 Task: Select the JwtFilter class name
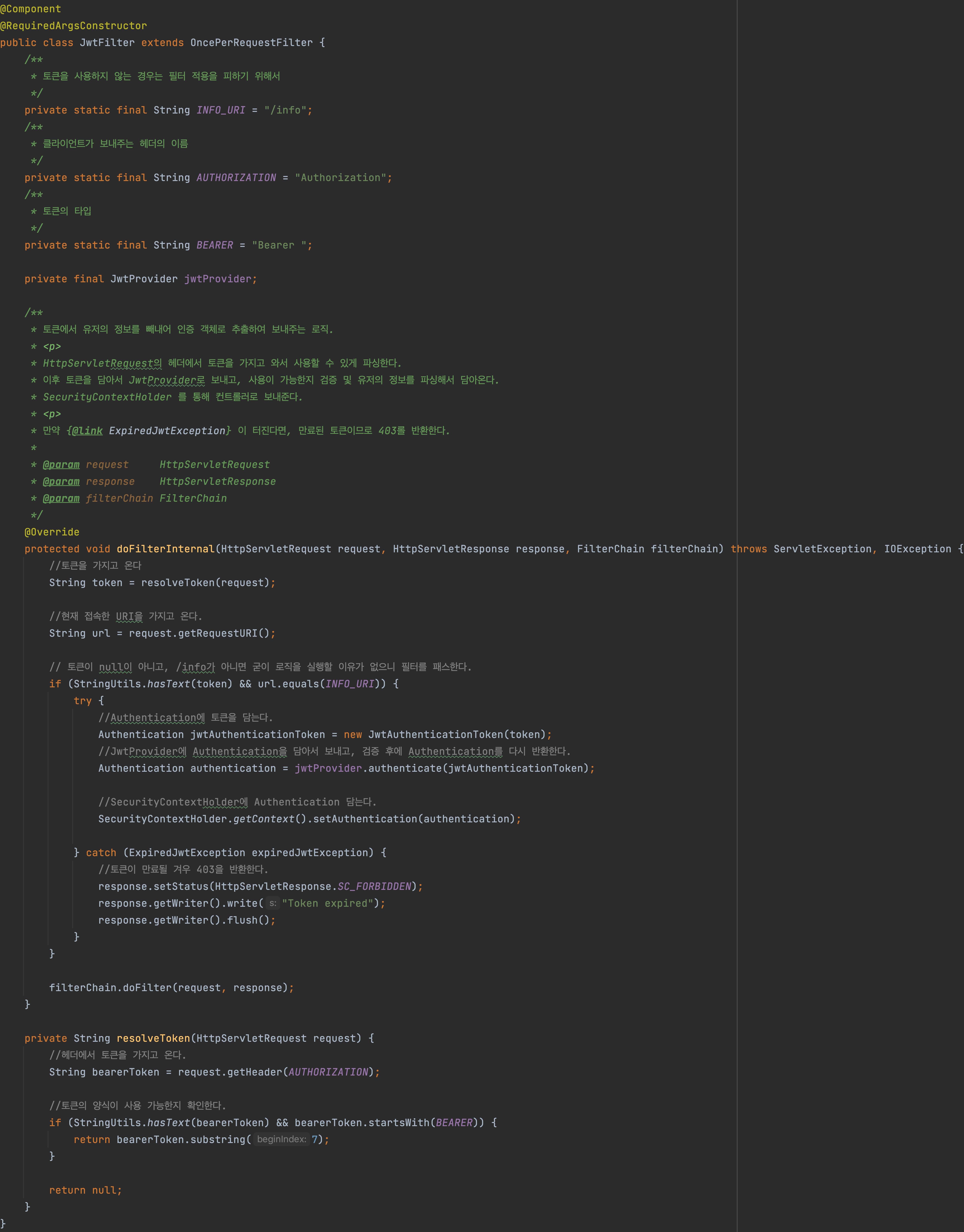coord(107,43)
